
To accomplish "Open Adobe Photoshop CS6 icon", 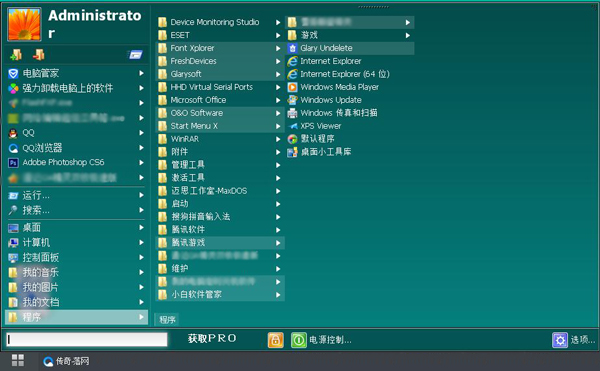I will coord(13,163).
